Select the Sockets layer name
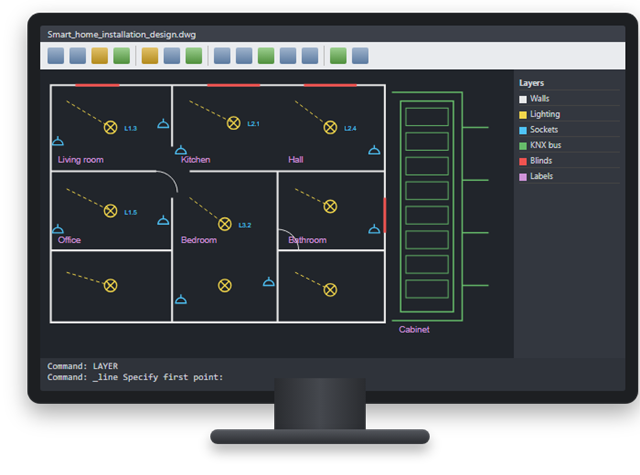The image size is (640, 475). click(x=544, y=129)
